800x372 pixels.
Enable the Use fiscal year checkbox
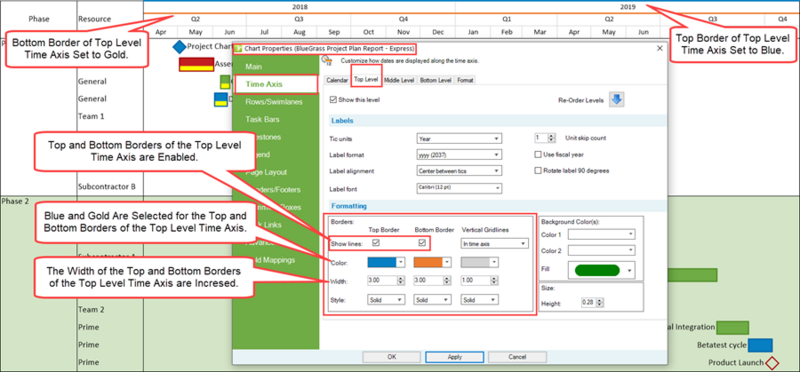coord(537,155)
